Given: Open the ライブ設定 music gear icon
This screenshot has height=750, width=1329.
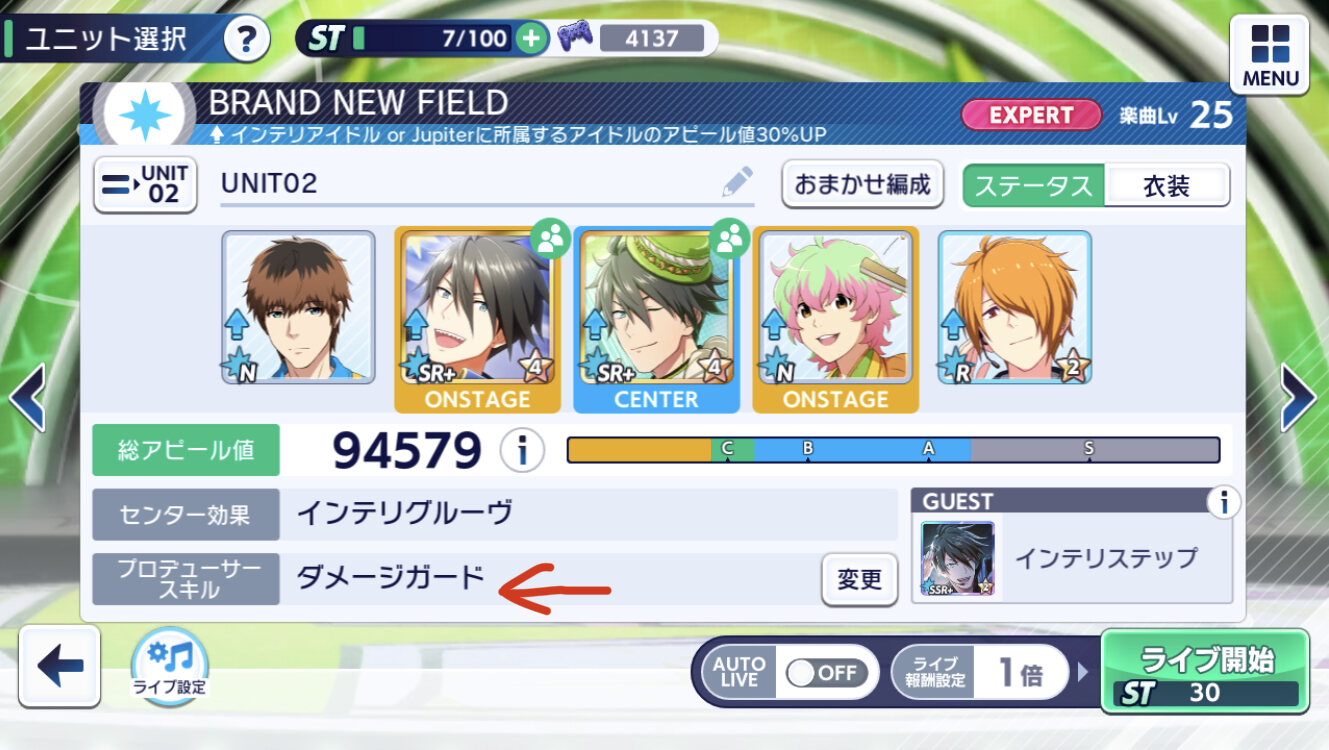Looking at the screenshot, I should click(170, 664).
